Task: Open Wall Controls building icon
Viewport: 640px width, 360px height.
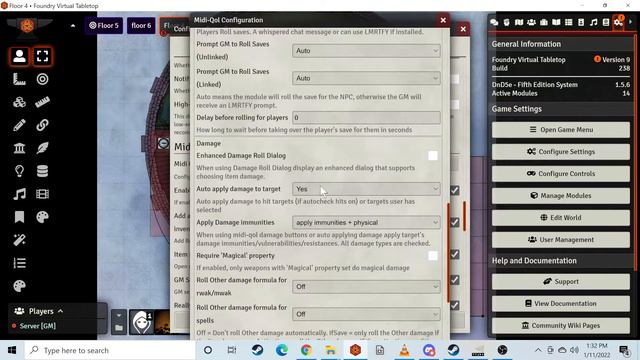Action: 19,148
